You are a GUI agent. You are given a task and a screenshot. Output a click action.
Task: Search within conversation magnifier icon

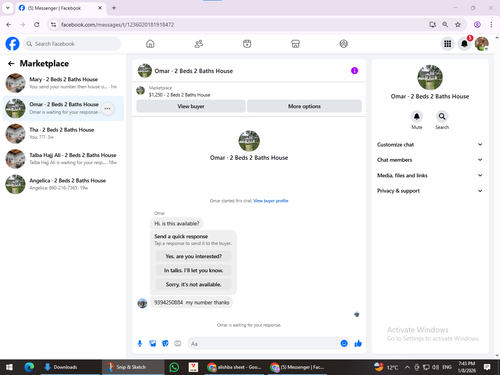tap(442, 116)
